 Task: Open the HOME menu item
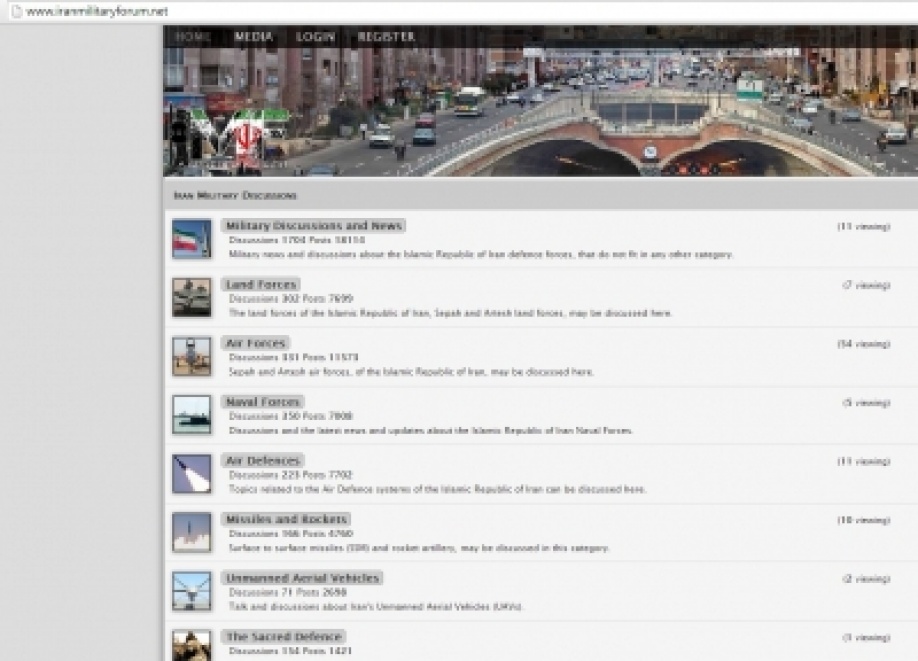[193, 36]
